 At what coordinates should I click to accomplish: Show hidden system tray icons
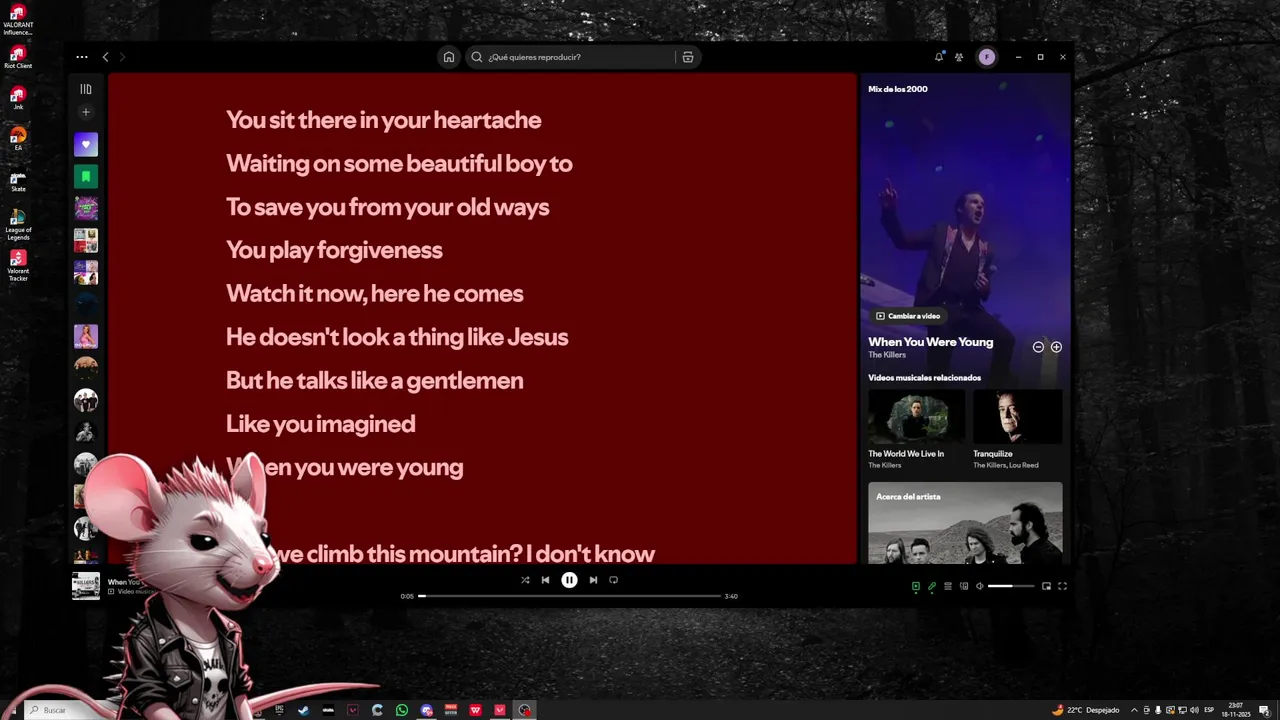(x=1134, y=710)
